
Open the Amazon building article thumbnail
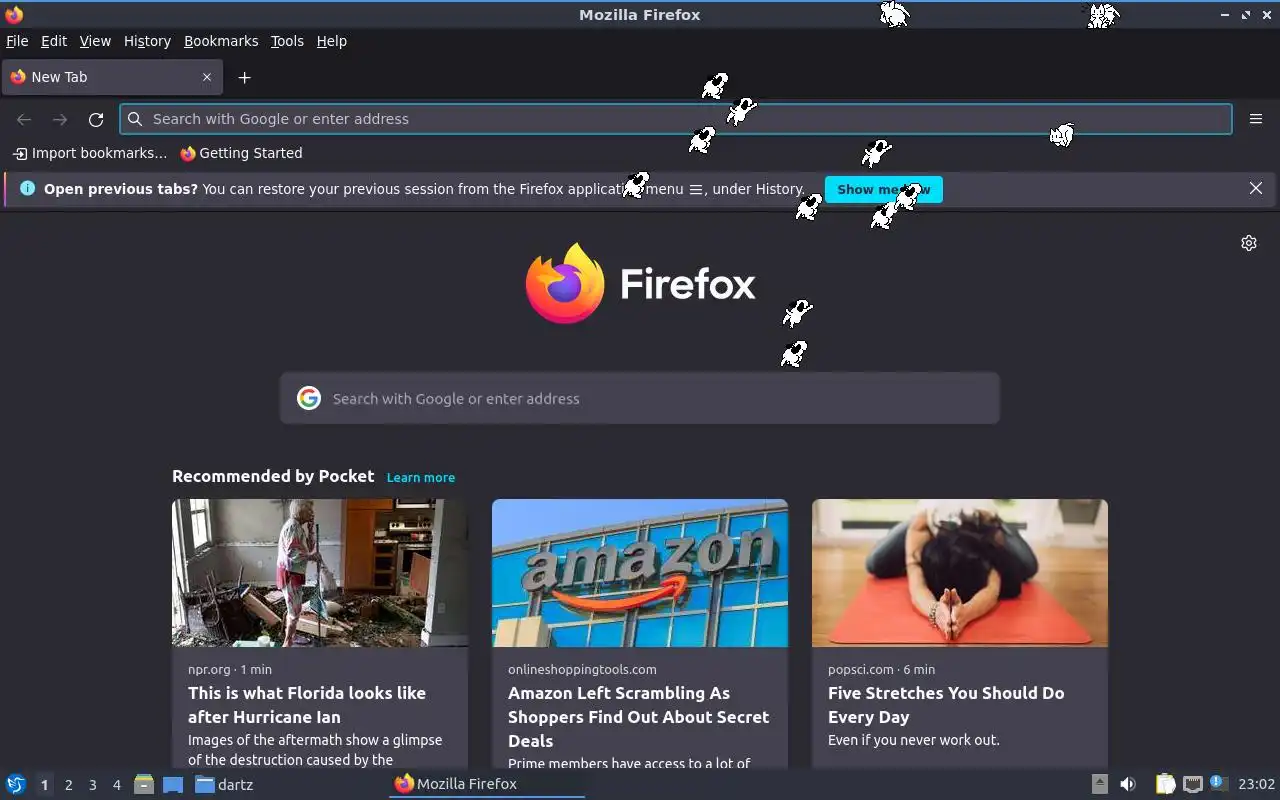(x=640, y=573)
